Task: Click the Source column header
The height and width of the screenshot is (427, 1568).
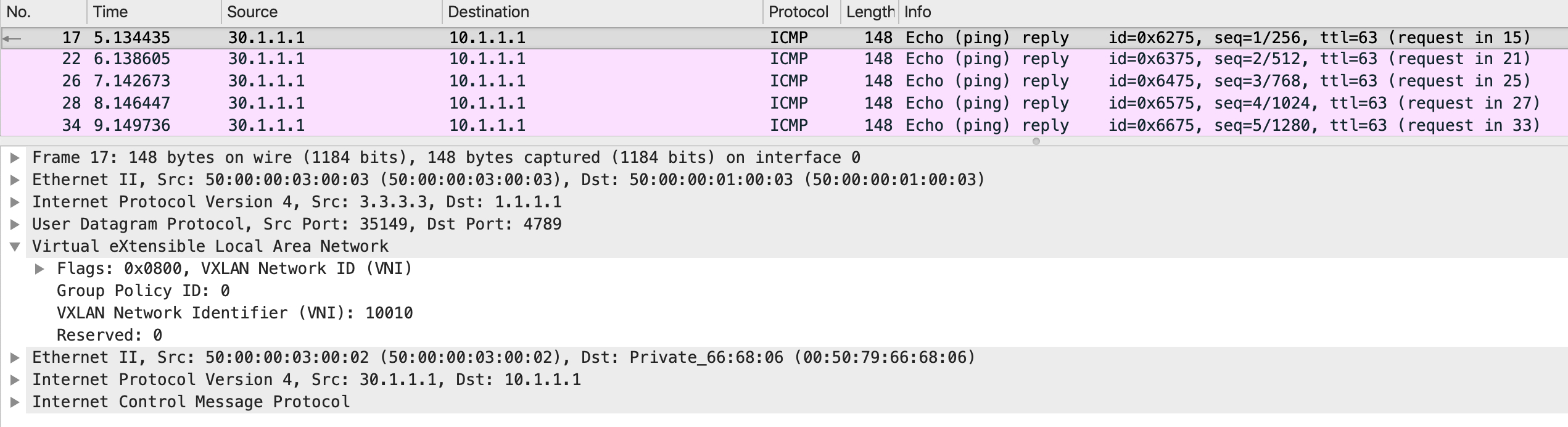Action: (x=331, y=12)
